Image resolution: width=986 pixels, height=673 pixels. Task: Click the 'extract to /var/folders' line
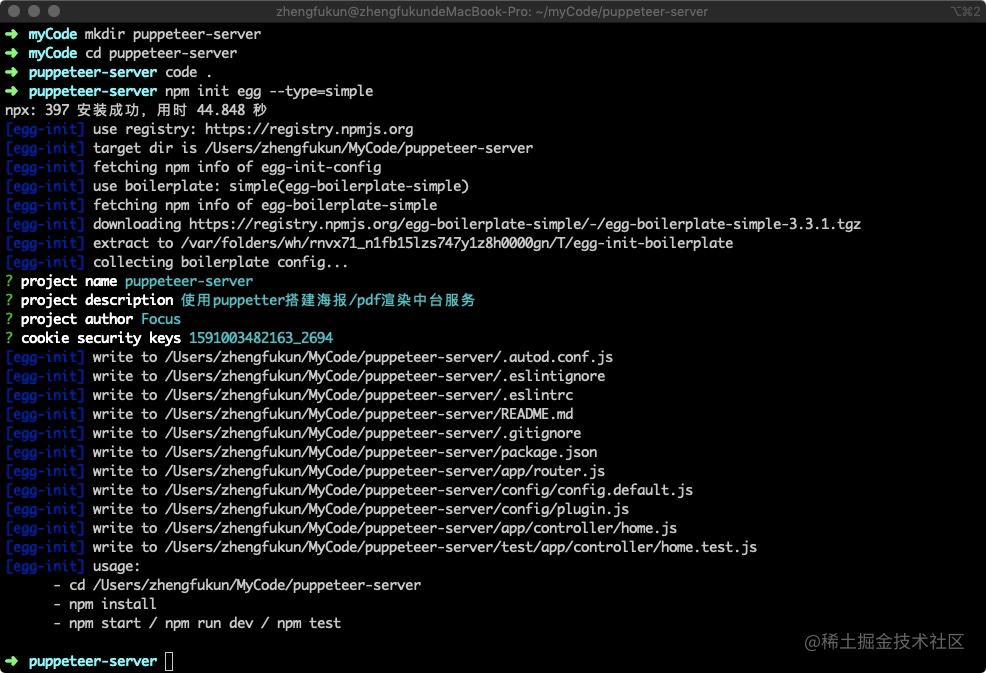(x=369, y=243)
